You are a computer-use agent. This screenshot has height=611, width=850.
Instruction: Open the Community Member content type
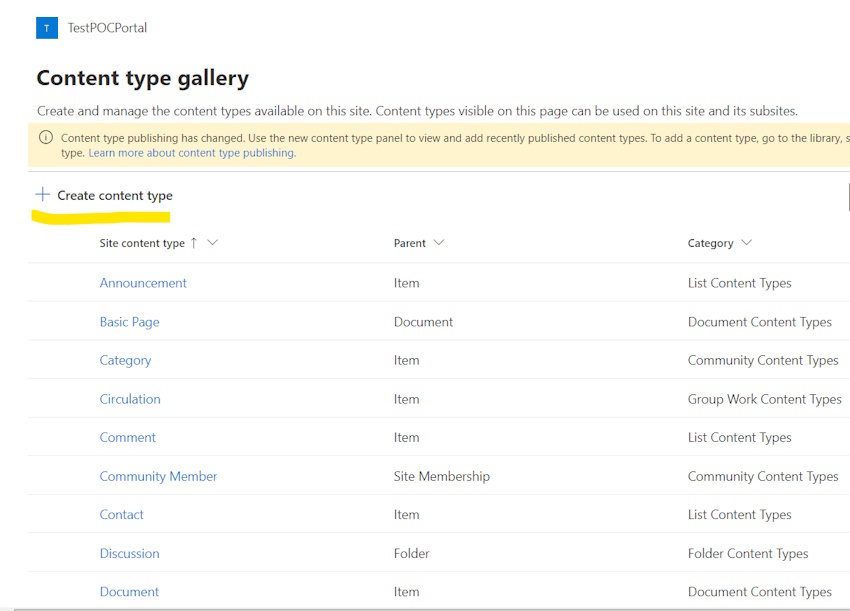pyautogui.click(x=158, y=476)
